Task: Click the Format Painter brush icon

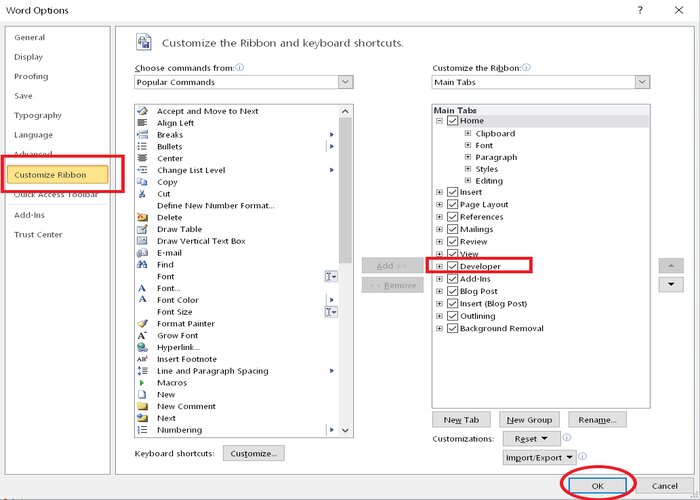Action: [142, 324]
